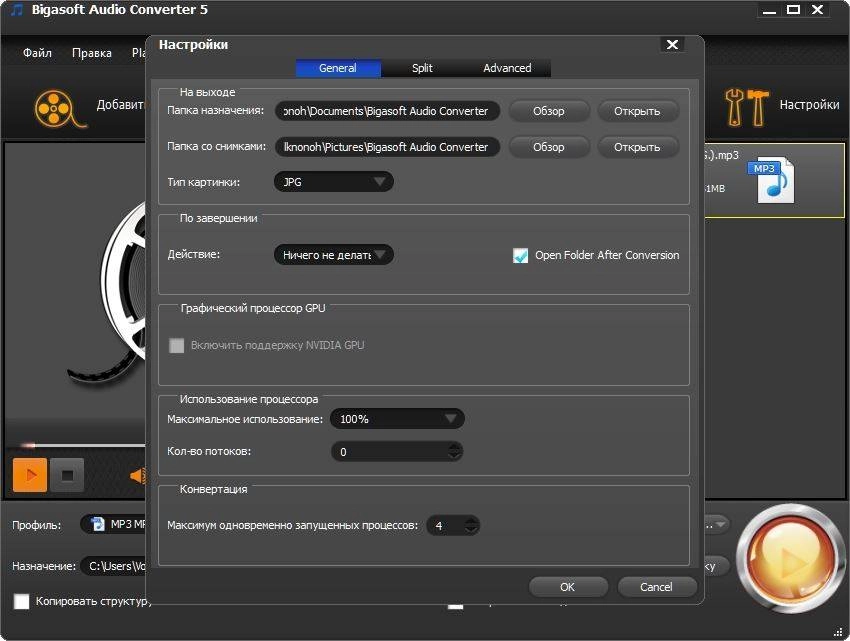Click the Bigasoft music note app icon

tap(17, 9)
